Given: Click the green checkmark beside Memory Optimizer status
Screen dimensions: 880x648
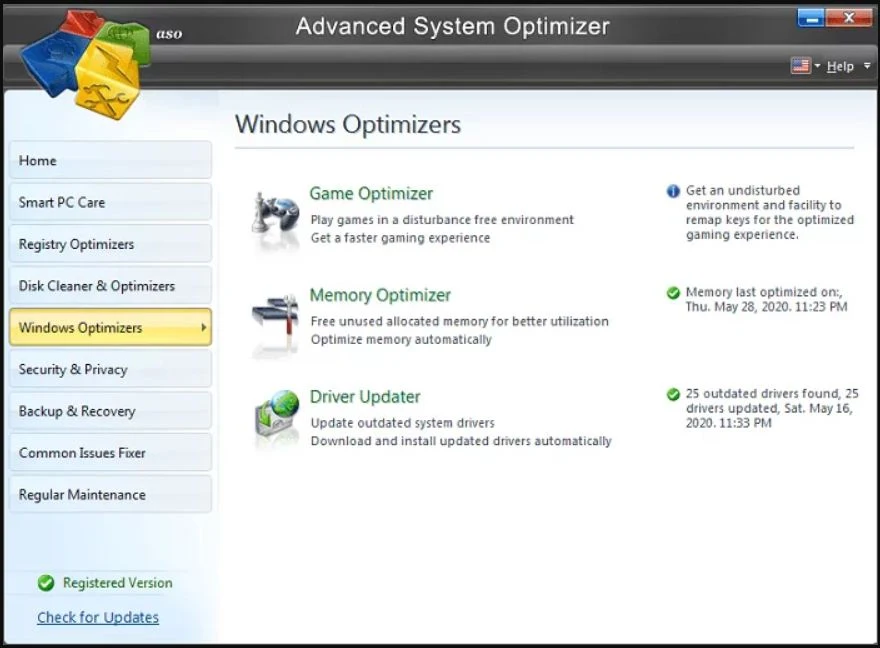Looking at the screenshot, I should (672, 293).
